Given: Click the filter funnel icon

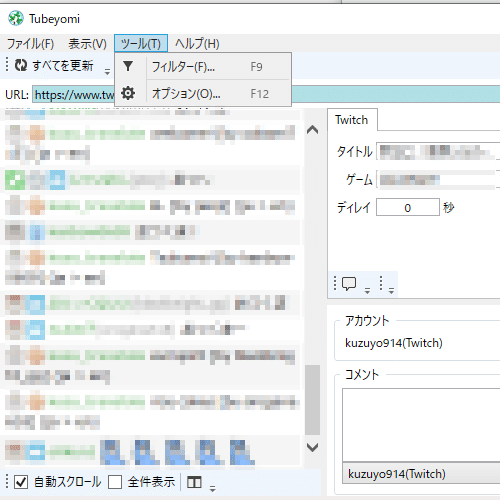Looking at the screenshot, I should click(128, 66).
